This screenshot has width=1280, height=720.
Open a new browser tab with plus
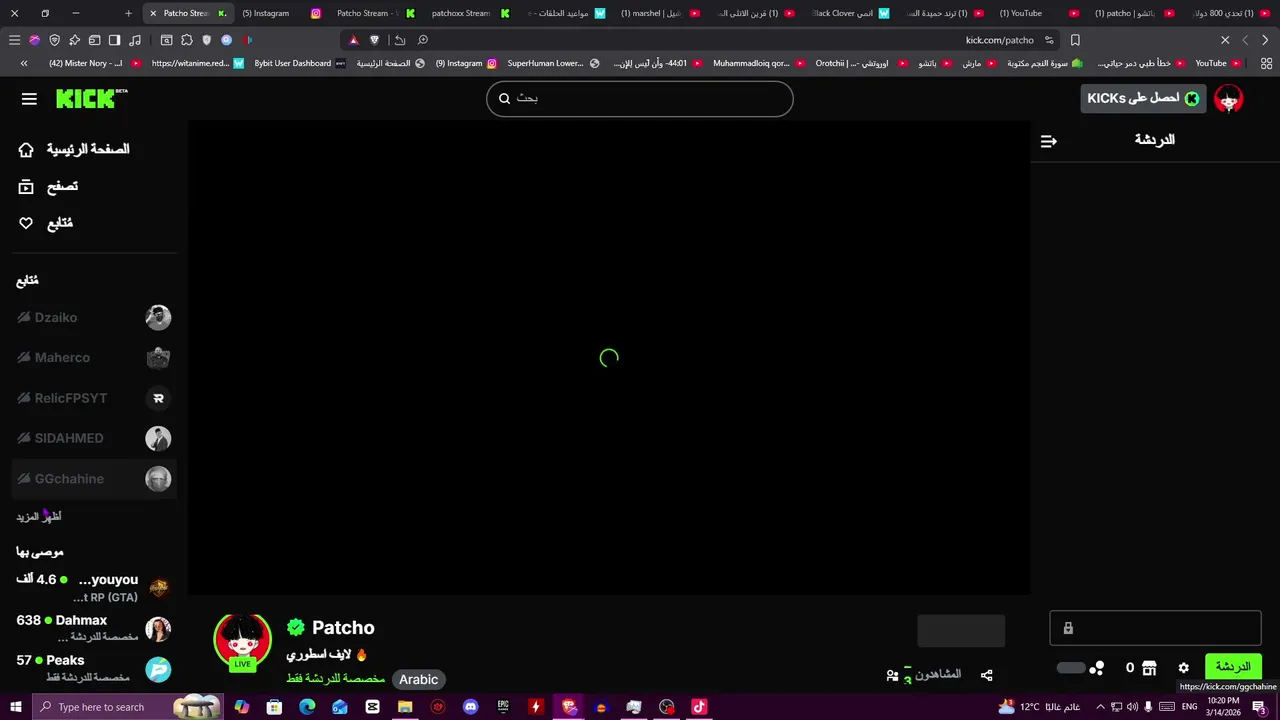[128, 13]
